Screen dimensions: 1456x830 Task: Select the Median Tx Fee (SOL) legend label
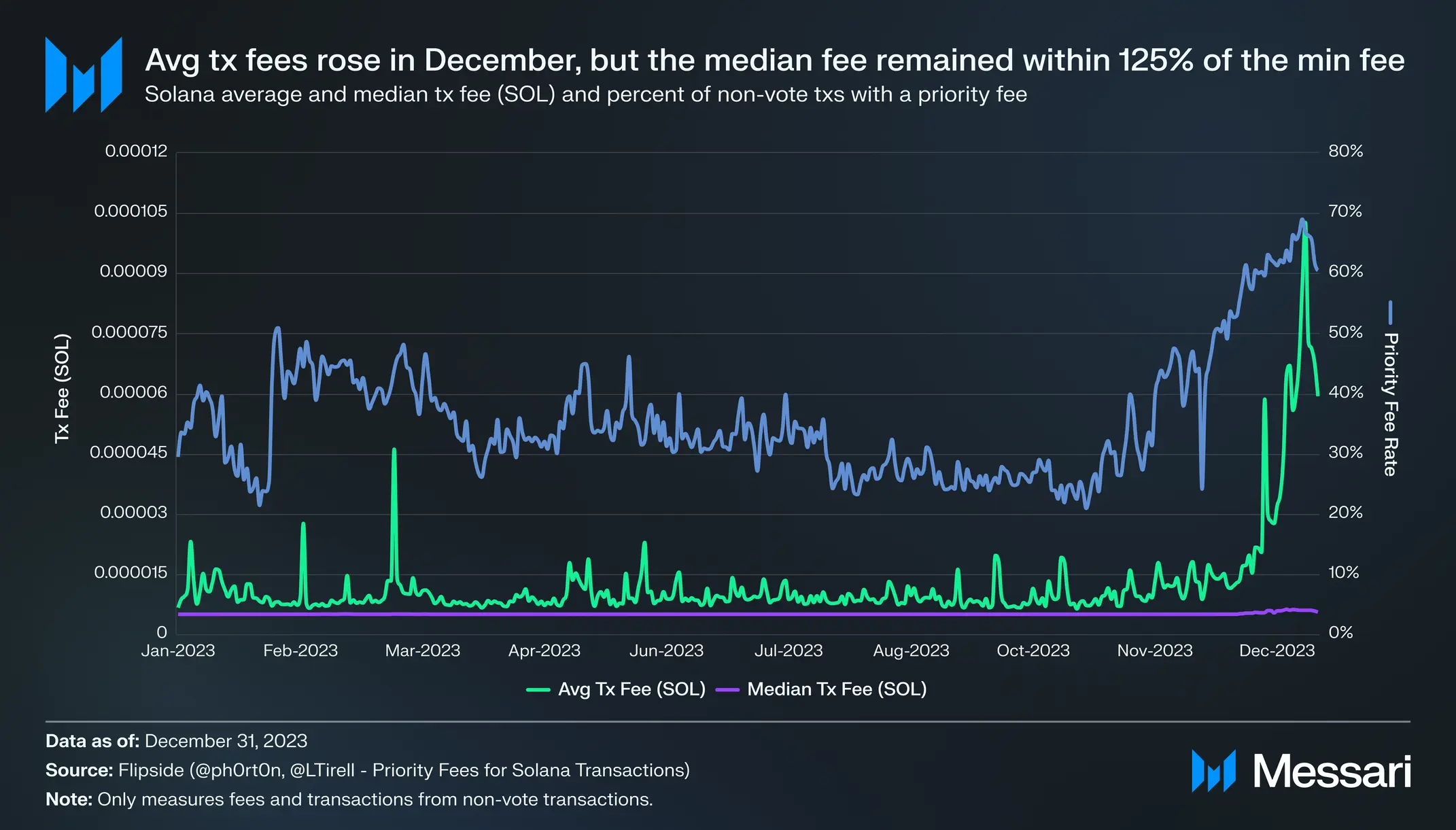click(x=837, y=689)
